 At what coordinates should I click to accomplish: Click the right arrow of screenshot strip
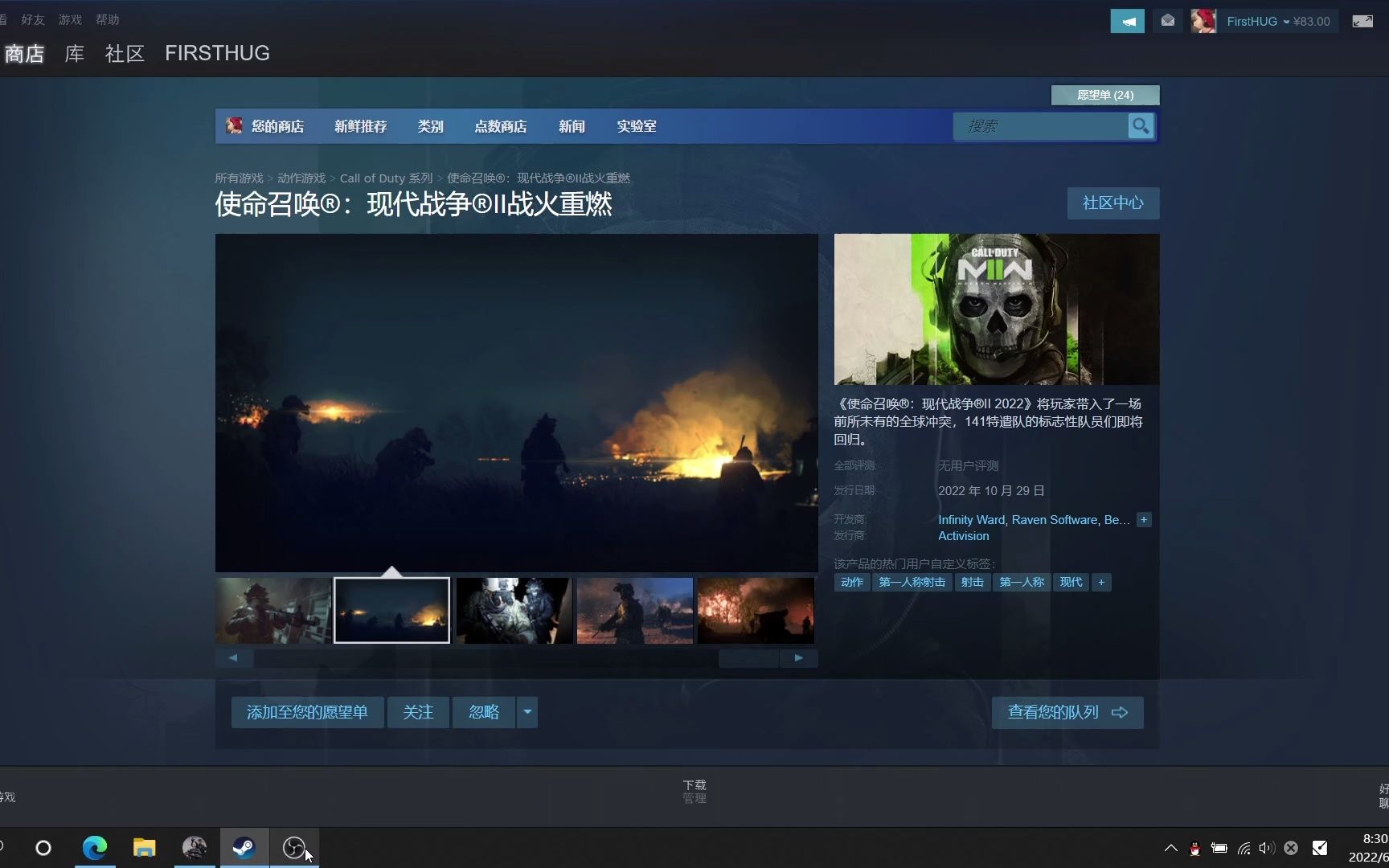pyautogui.click(x=798, y=658)
